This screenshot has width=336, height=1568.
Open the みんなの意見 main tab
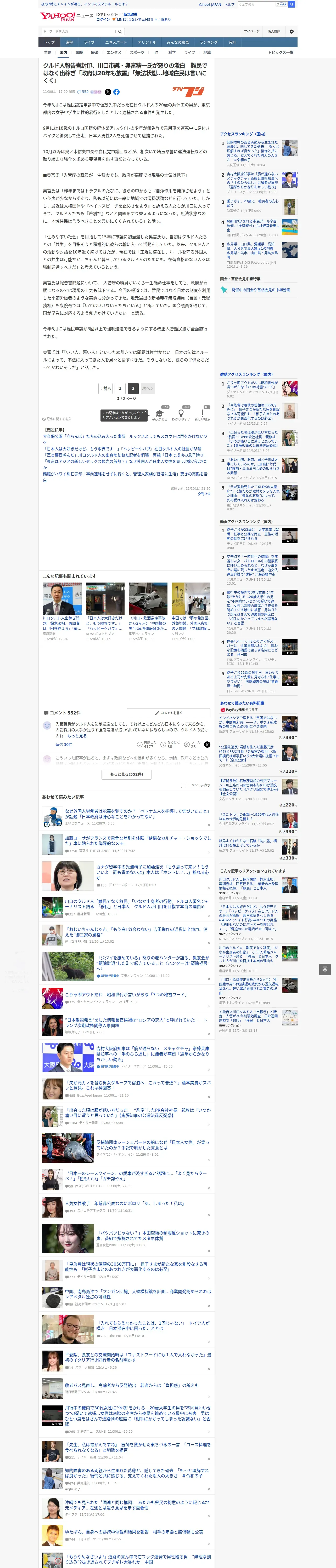[x=177, y=42]
